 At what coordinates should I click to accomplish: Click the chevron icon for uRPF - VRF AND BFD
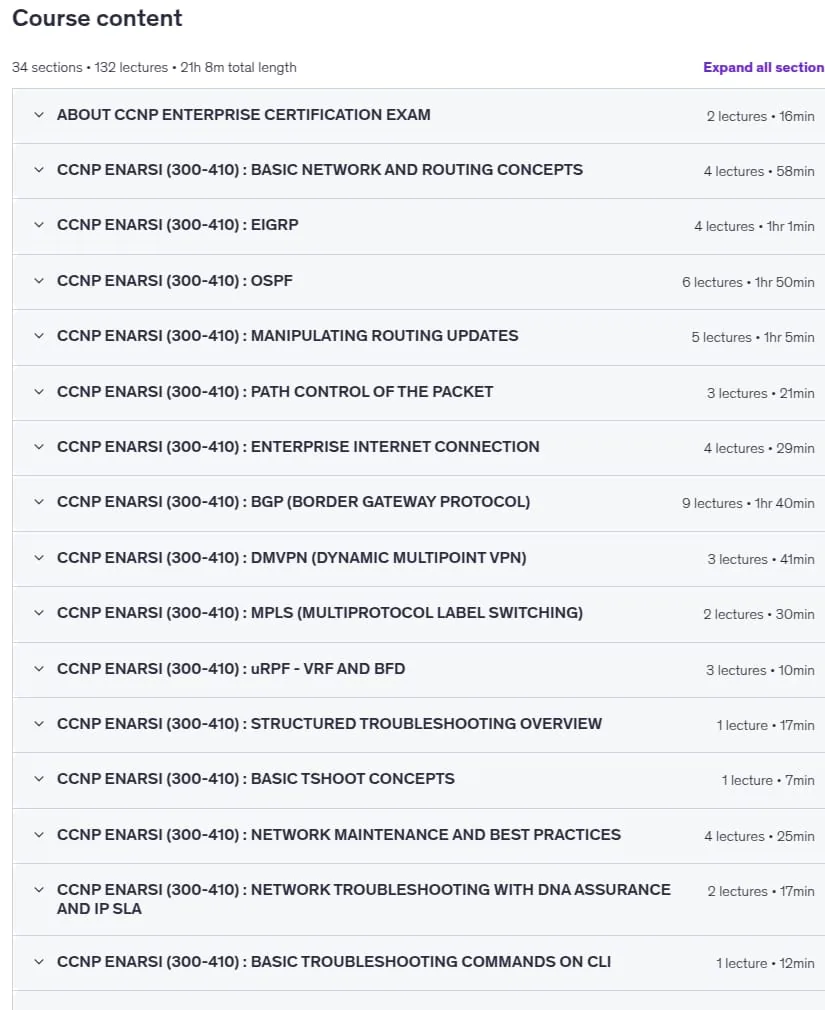point(39,669)
